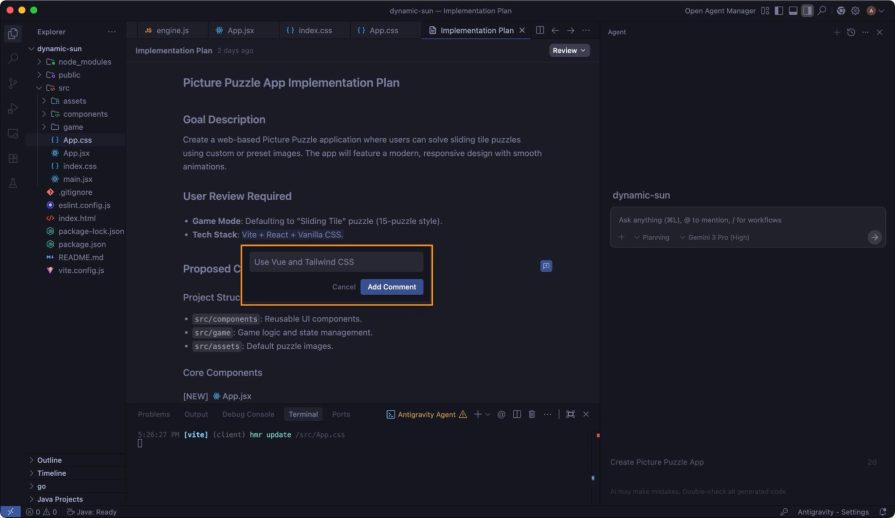Open the Run and Debug view
This screenshot has width=895, height=518.
tap(13, 108)
